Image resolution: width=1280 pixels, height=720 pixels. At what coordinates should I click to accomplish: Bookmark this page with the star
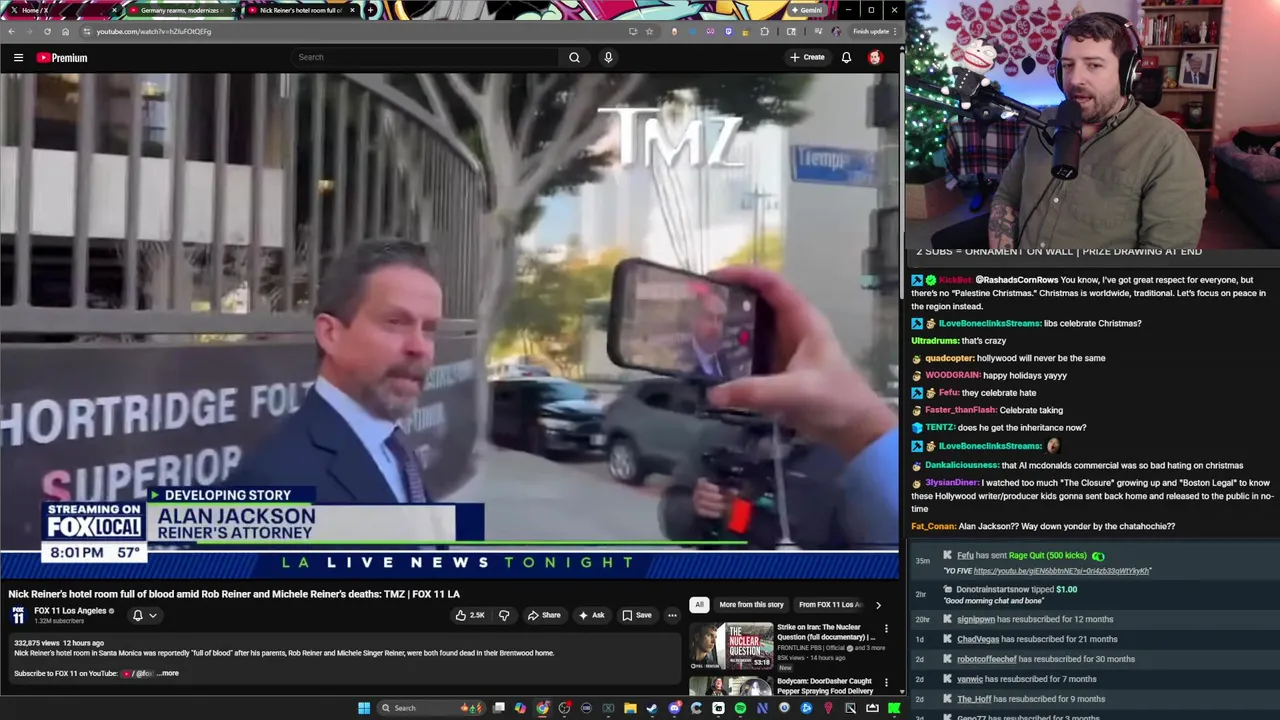pyautogui.click(x=649, y=31)
